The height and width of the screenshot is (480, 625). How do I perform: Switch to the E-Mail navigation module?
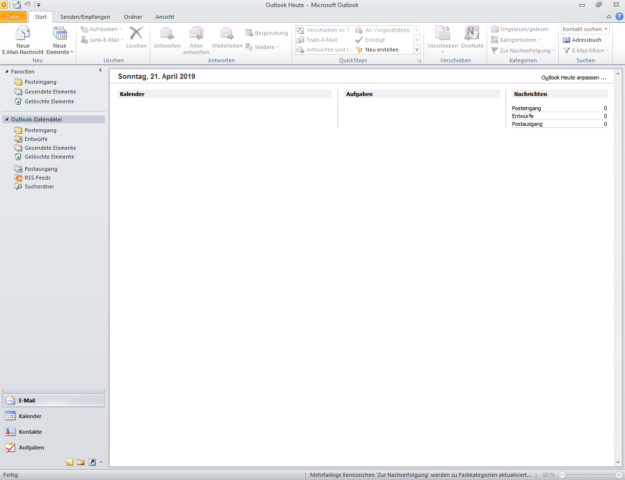53,400
